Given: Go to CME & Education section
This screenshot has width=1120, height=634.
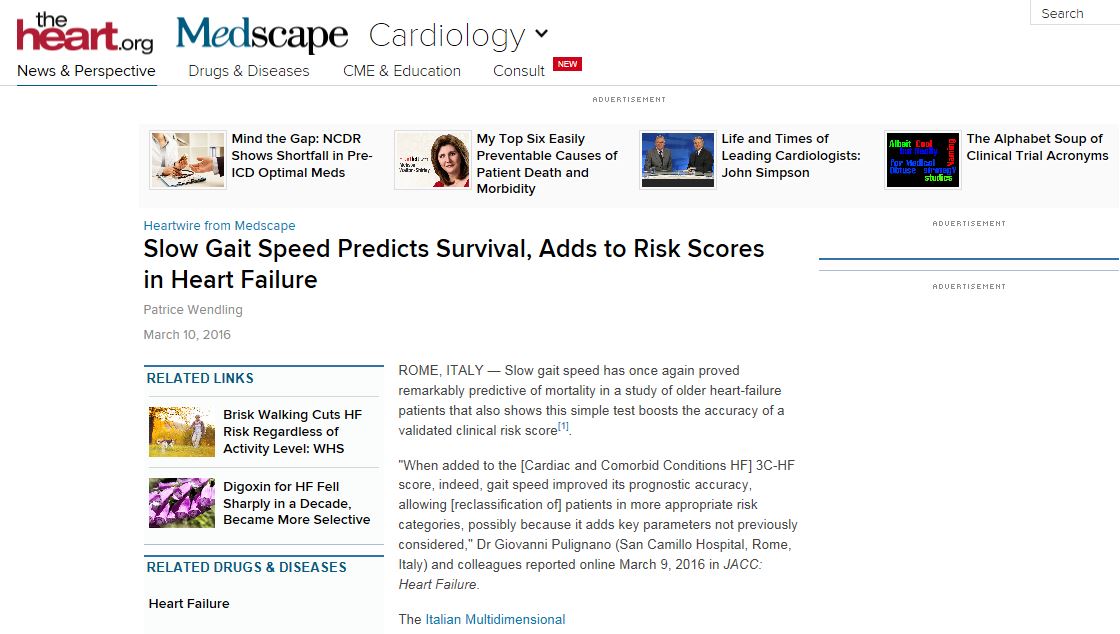Looking at the screenshot, I should point(401,71).
